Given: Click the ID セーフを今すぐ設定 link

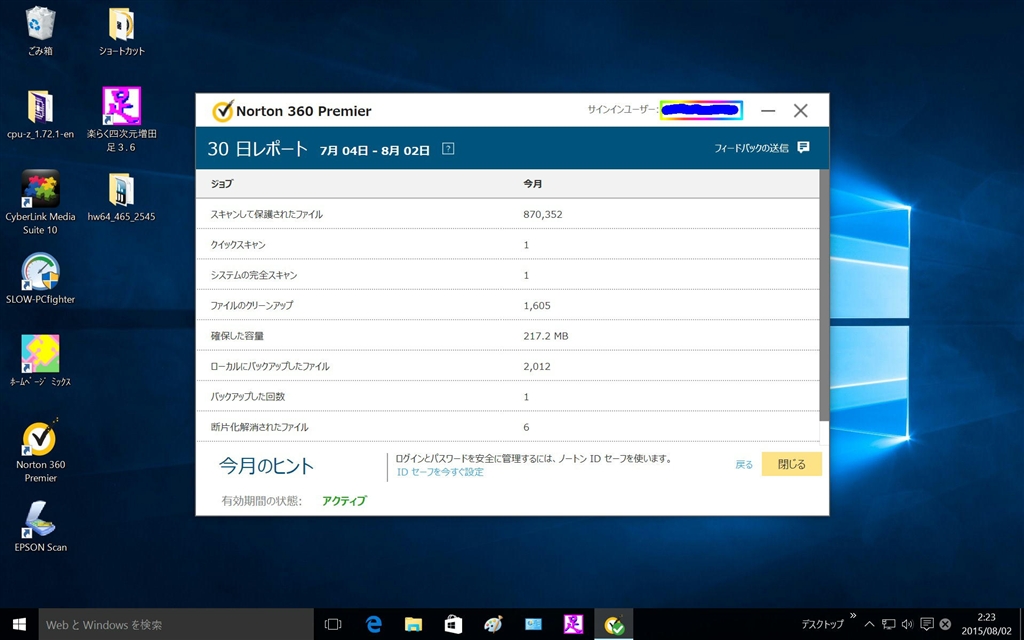Looking at the screenshot, I should click(x=440, y=472).
